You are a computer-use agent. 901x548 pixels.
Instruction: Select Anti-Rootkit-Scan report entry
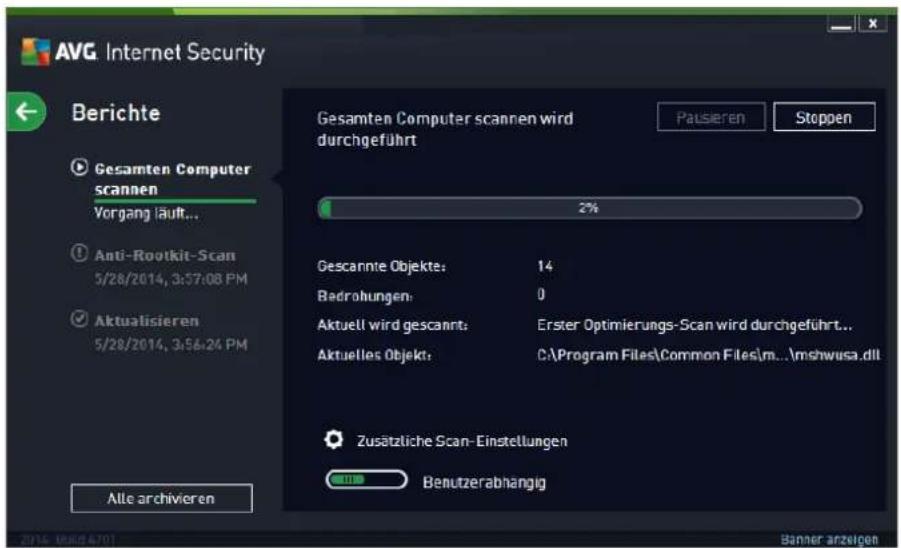point(165,255)
